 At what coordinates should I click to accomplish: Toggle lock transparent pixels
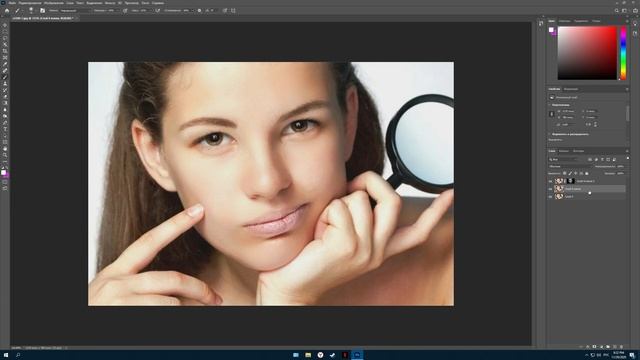coord(564,173)
